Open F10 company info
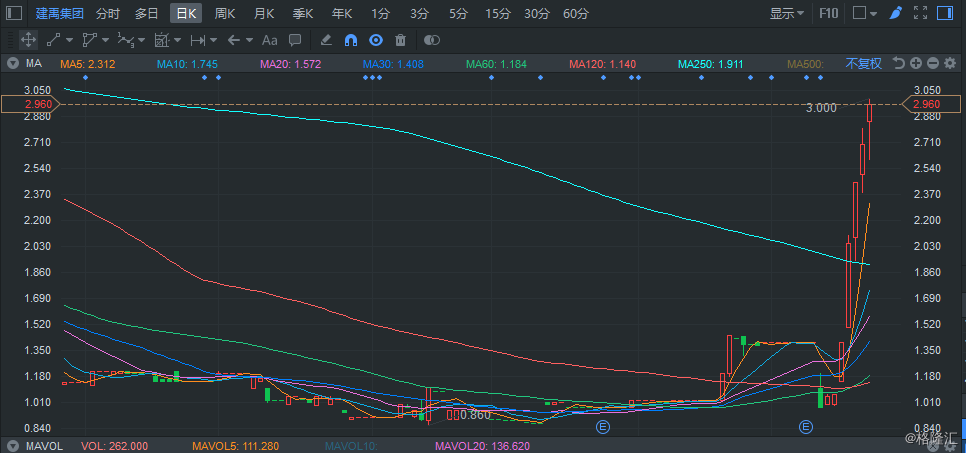 (828, 13)
